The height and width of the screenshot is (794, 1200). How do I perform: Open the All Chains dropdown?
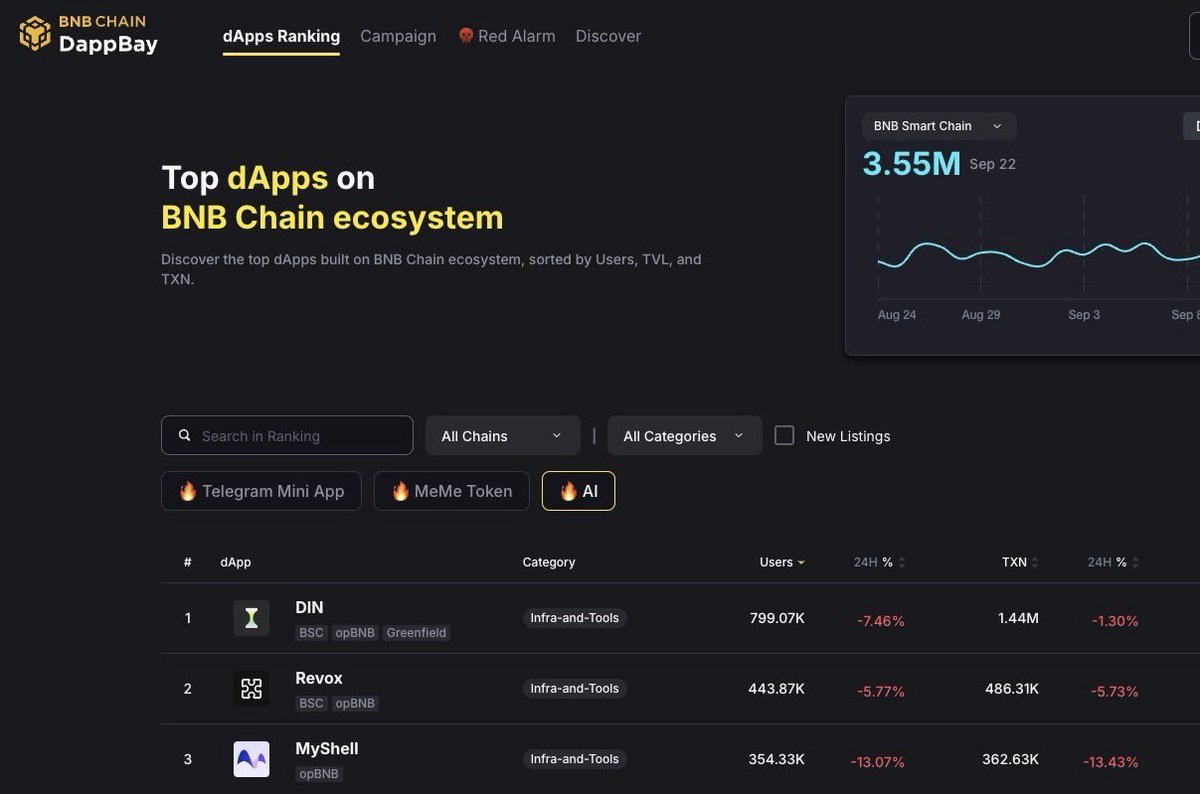[503, 435]
